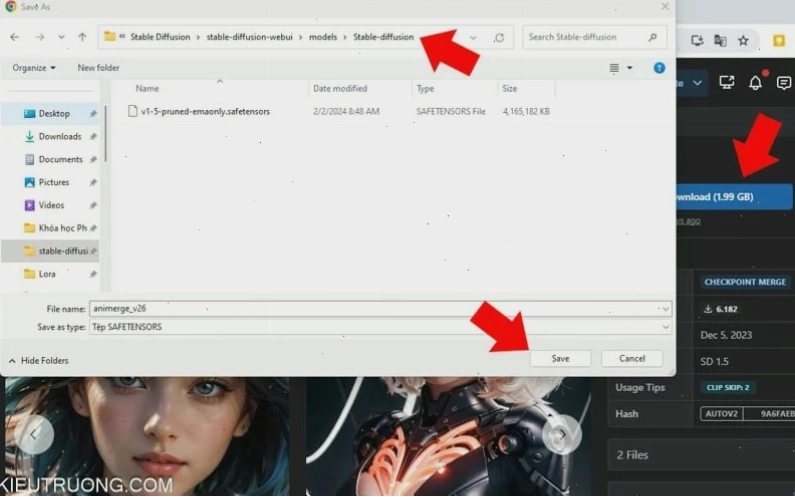795x497 pixels.
Task: Create a New folder
Action: pyautogui.click(x=98, y=67)
